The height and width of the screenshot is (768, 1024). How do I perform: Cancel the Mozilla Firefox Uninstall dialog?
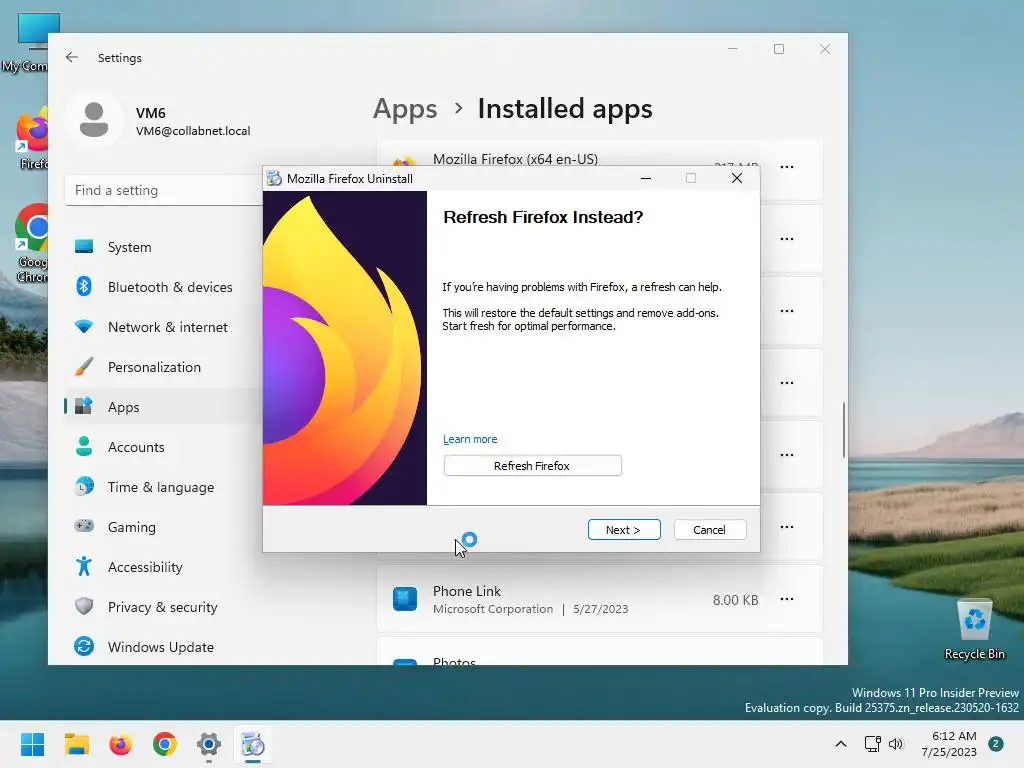tap(709, 530)
